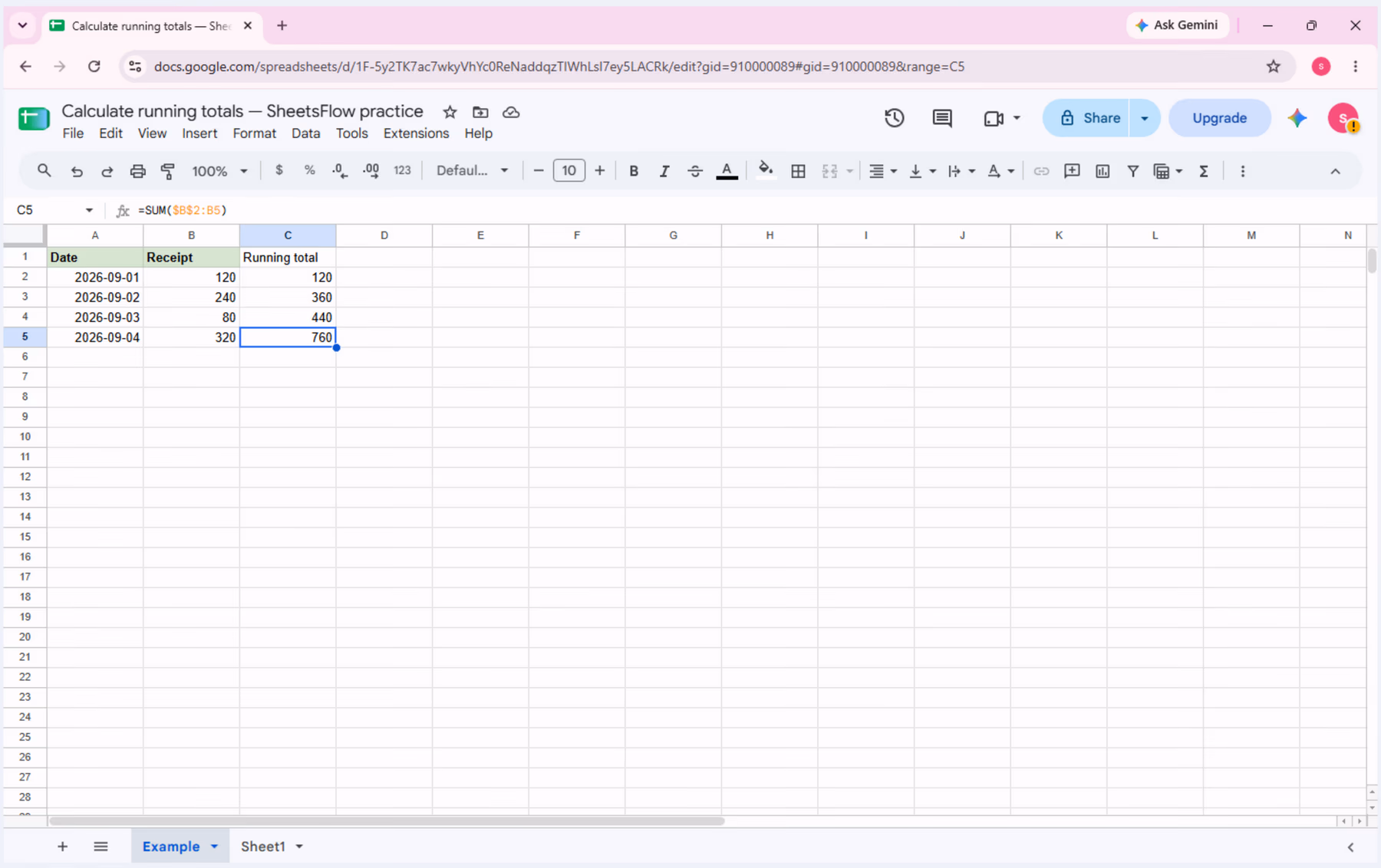Toggle bold formatting
This screenshot has height=868, width=1381.
pyautogui.click(x=634, y=171)
